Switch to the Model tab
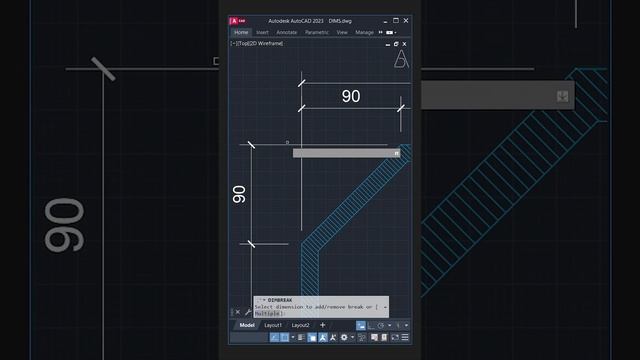Image resolution: width=640 pixels, height=360 pixels. 247,325
